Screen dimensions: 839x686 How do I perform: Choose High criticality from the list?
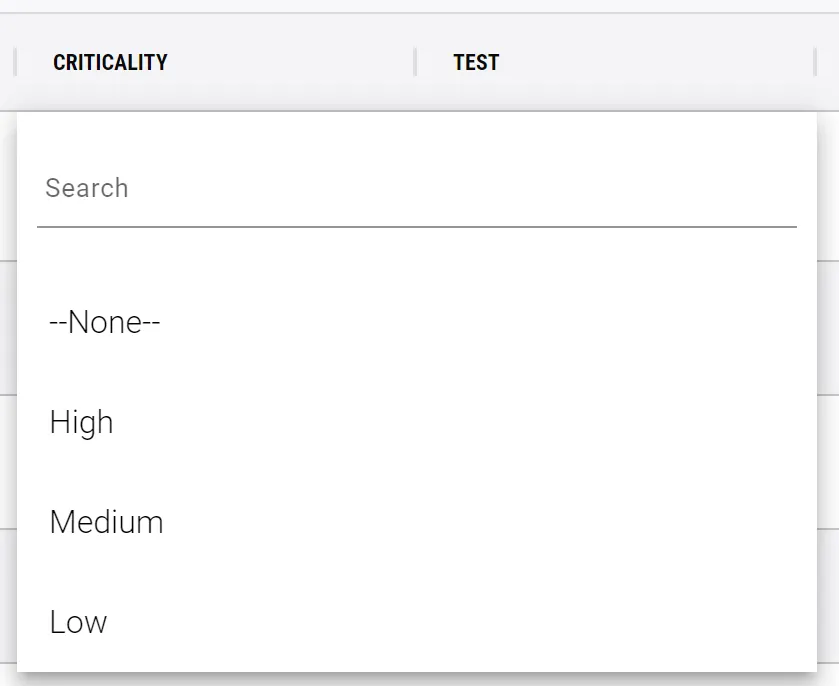pyautogui.click(x=81, y=423)
